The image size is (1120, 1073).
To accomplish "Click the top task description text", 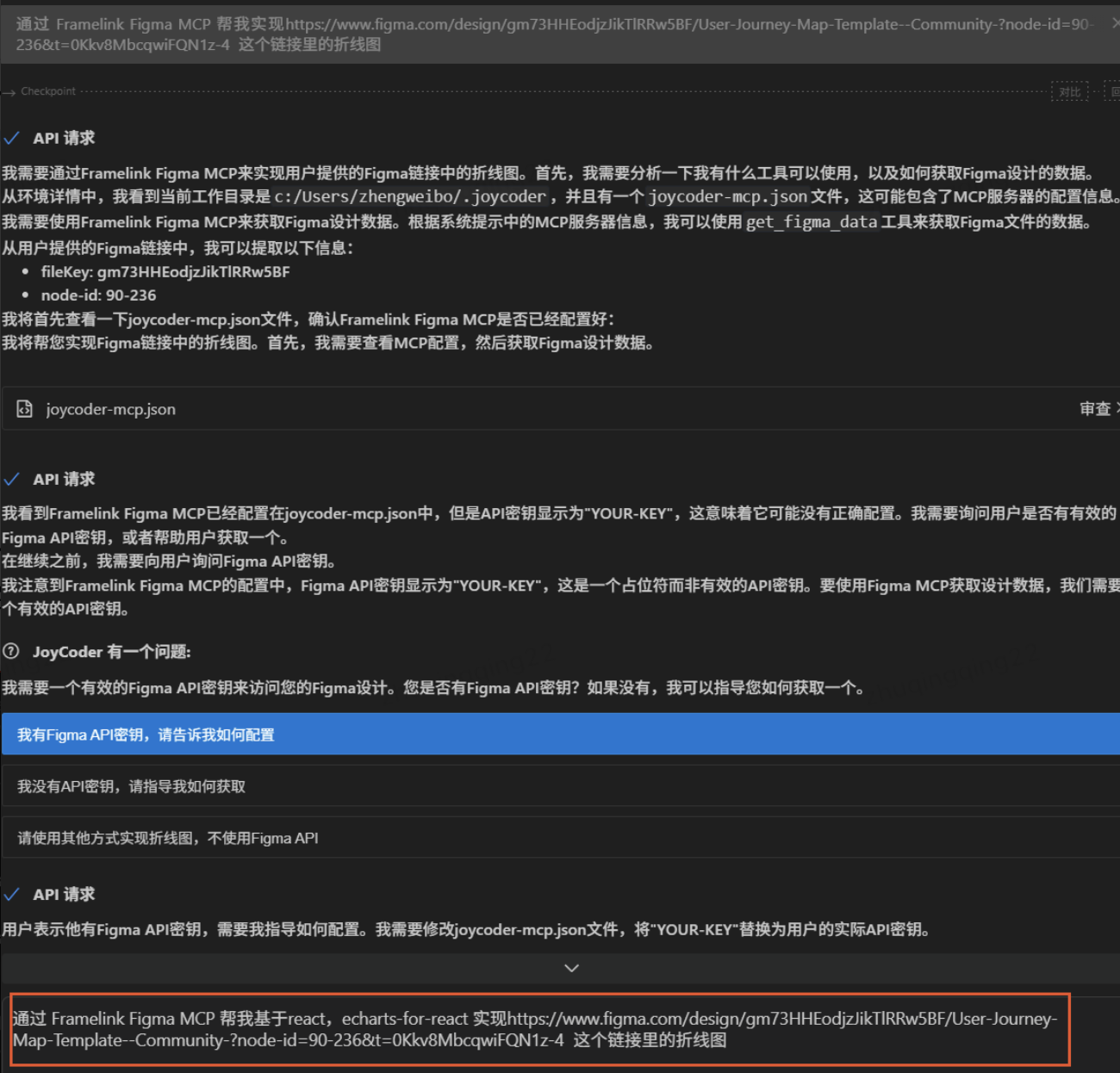I will click(555, 34).
